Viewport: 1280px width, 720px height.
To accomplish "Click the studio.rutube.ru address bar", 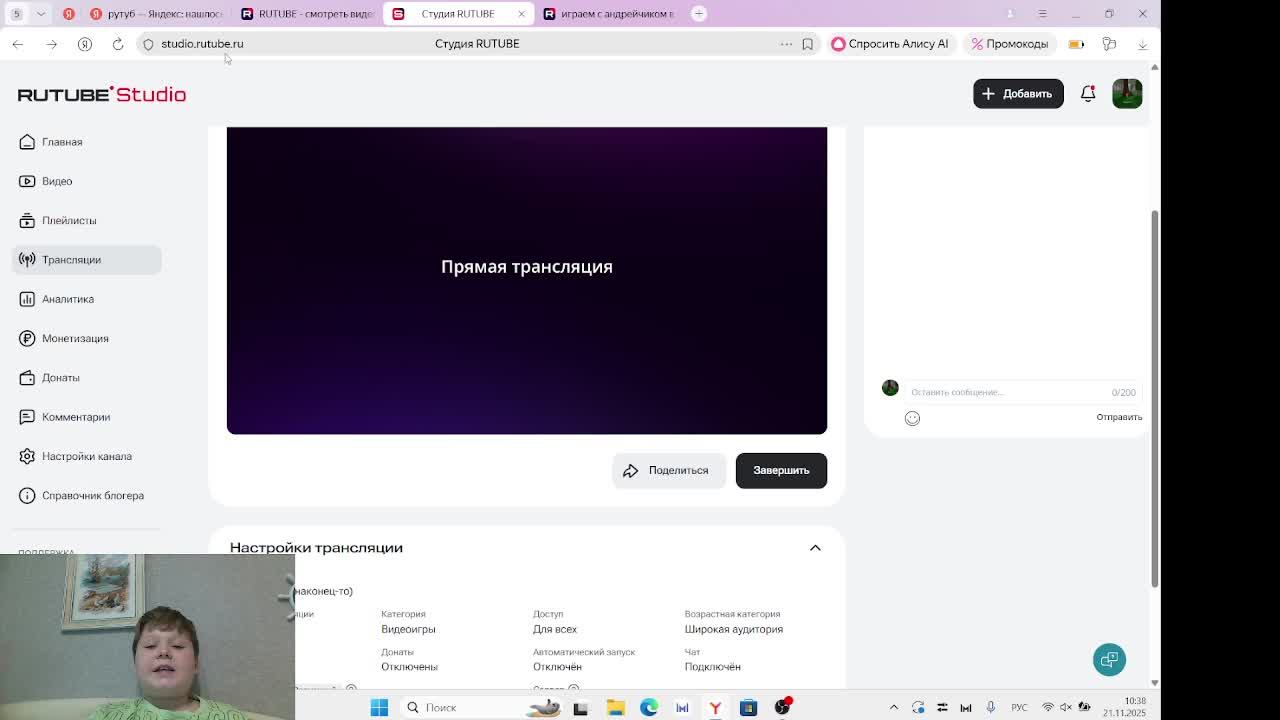I will (202, 44).
